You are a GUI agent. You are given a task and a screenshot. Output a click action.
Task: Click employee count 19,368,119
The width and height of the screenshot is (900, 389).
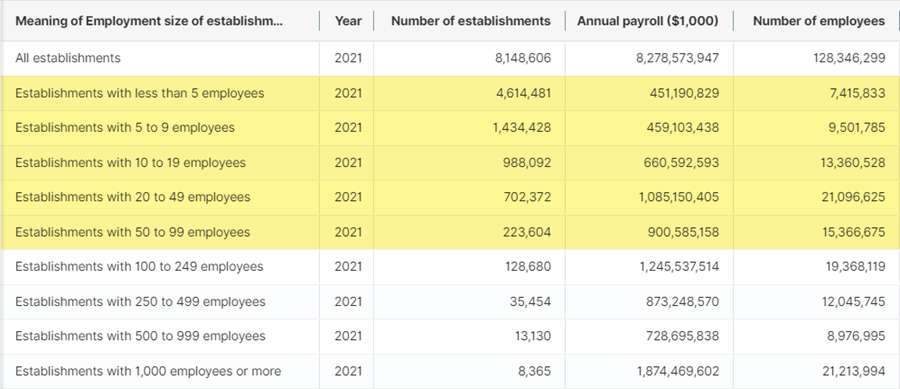pos(854,267)
